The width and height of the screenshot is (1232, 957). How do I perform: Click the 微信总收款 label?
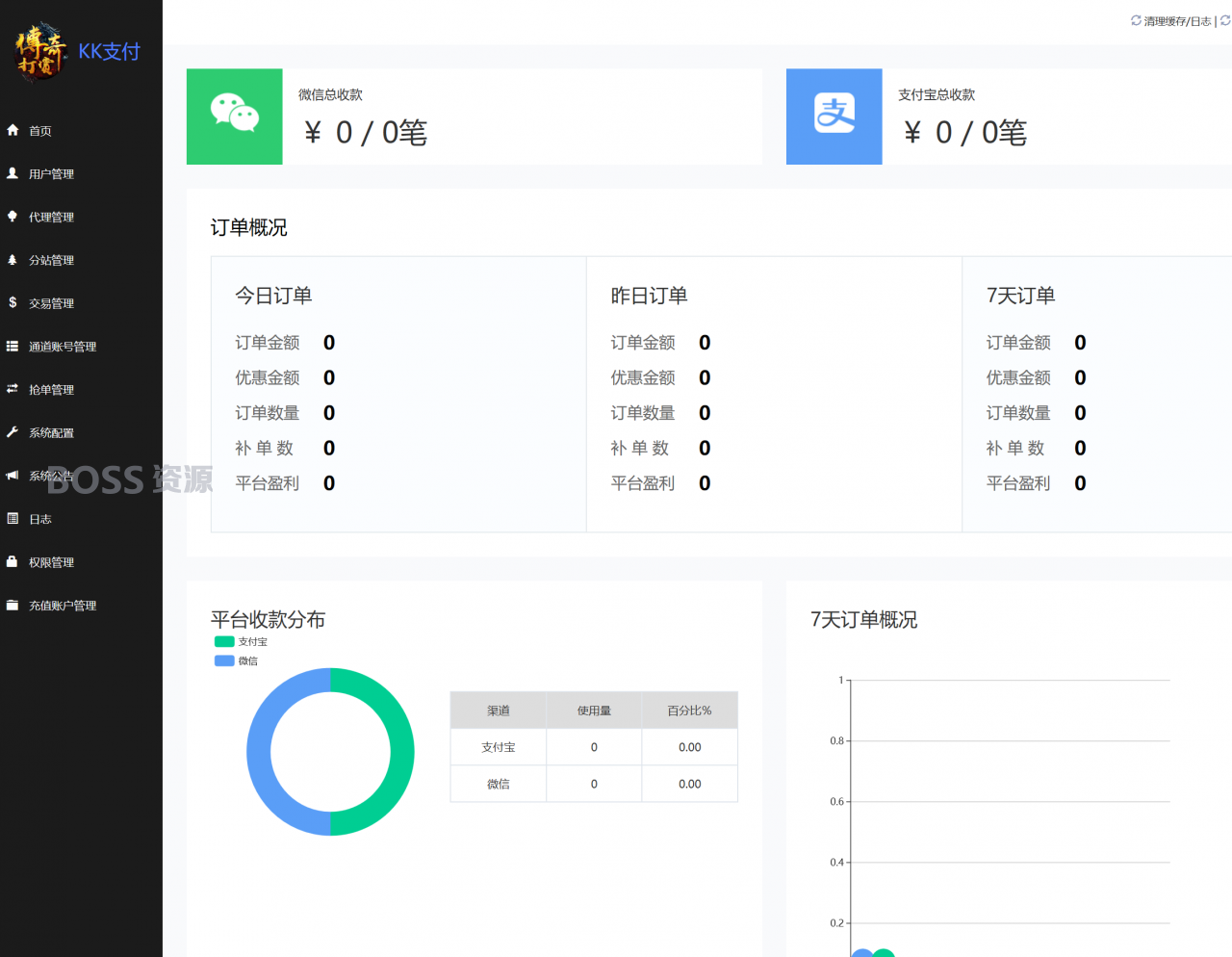click(x=330, y=94)
